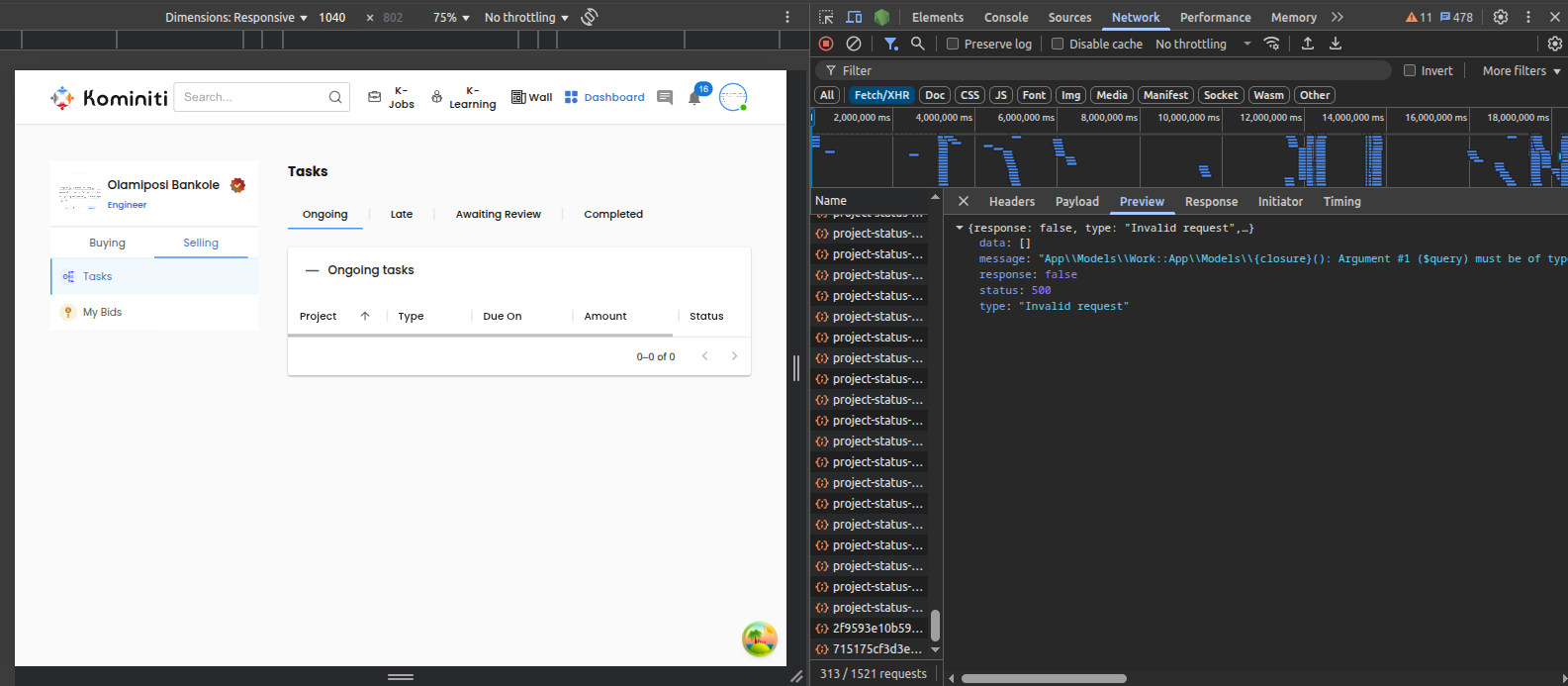The height and width of the screenshot is (686, 1568).
Task: Open the Awaiting Review tasks tab
Action: (498, 214)
